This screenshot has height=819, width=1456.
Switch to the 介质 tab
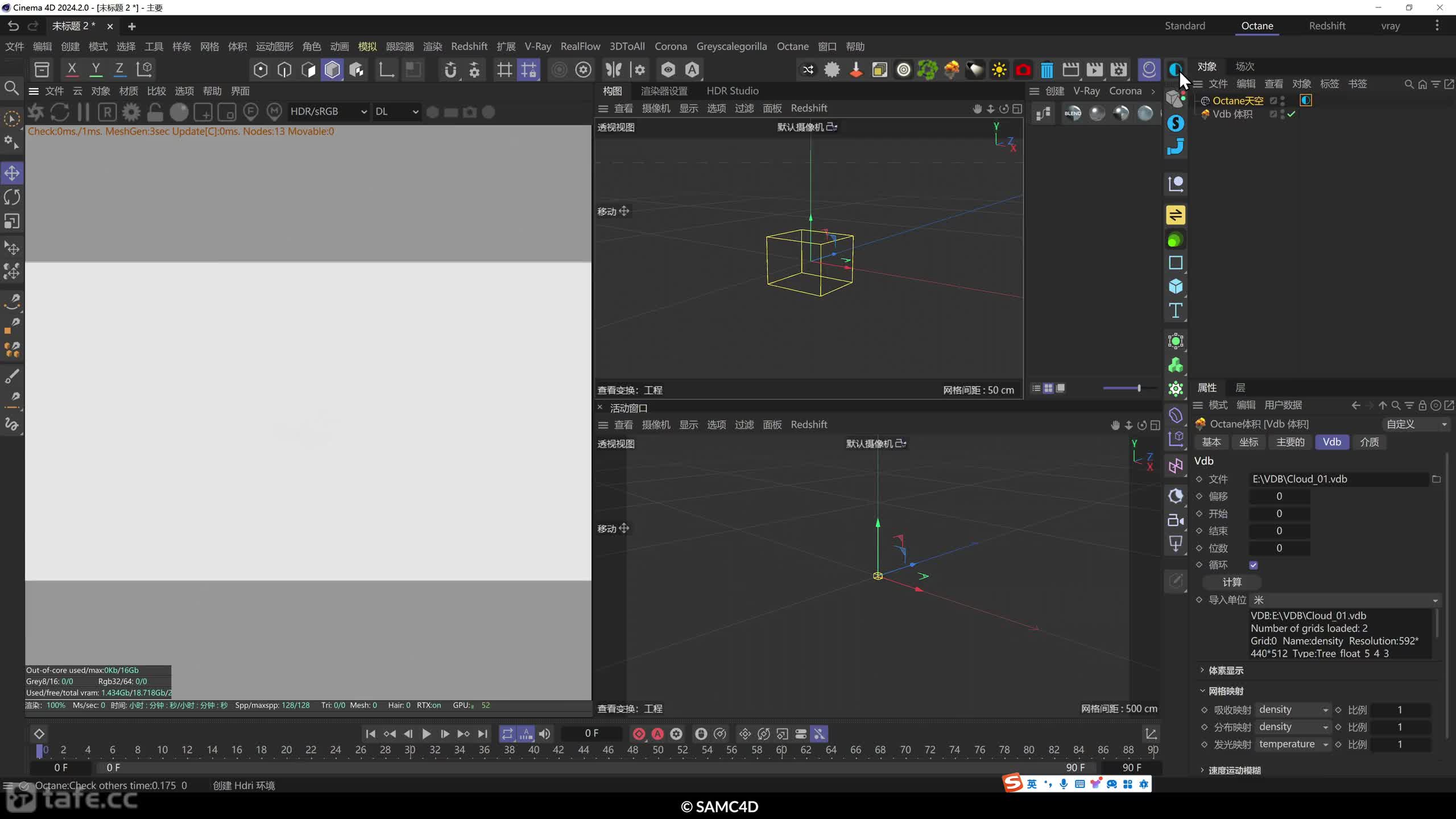pyautogui.click(x=1369, y=442)
